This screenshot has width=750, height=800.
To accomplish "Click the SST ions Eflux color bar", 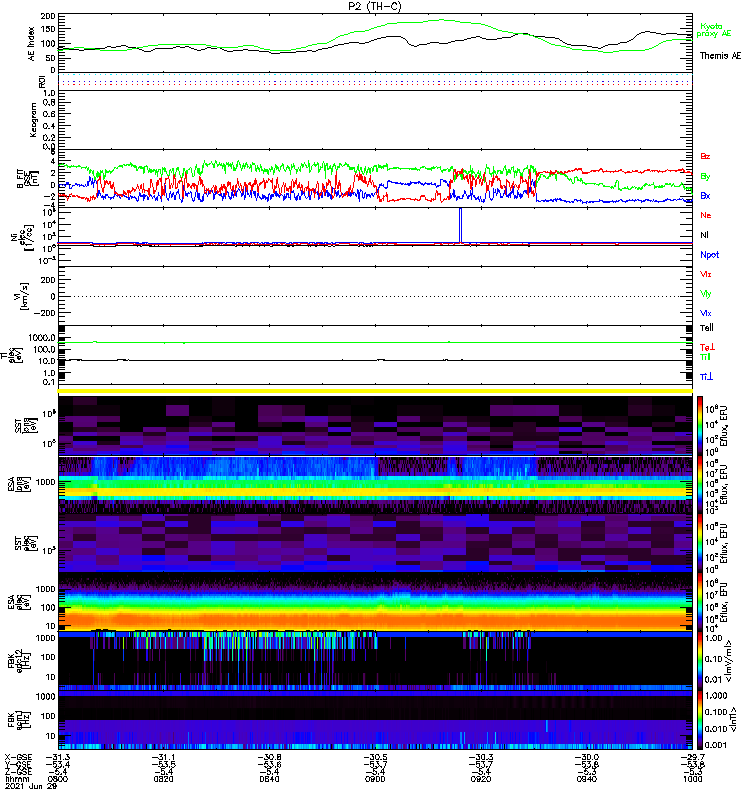I will point(700,424).
